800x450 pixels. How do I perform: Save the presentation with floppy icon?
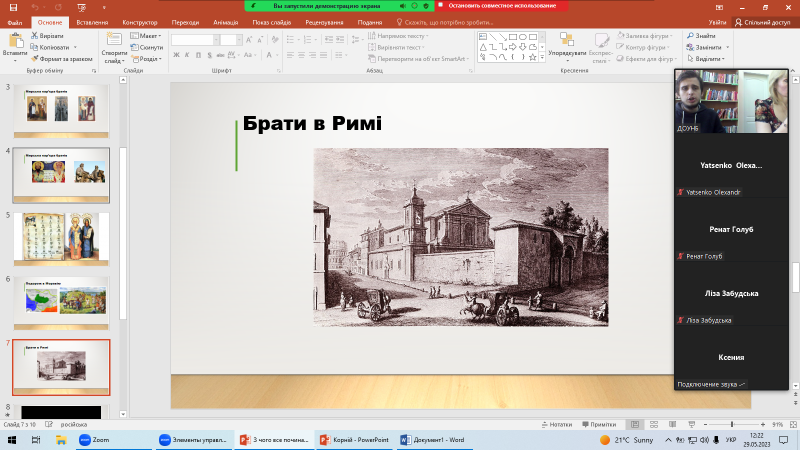coord(13,7)
